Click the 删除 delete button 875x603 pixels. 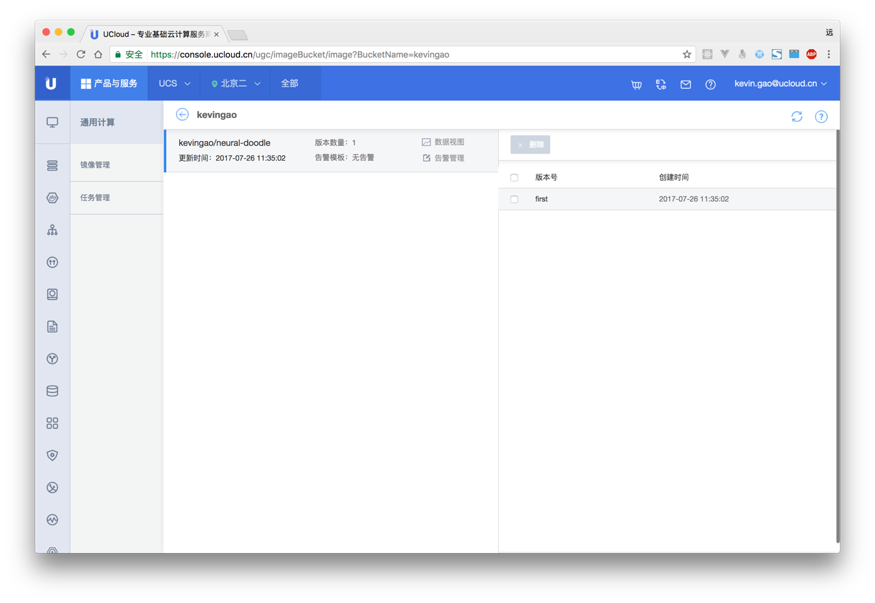click(530, 144)
